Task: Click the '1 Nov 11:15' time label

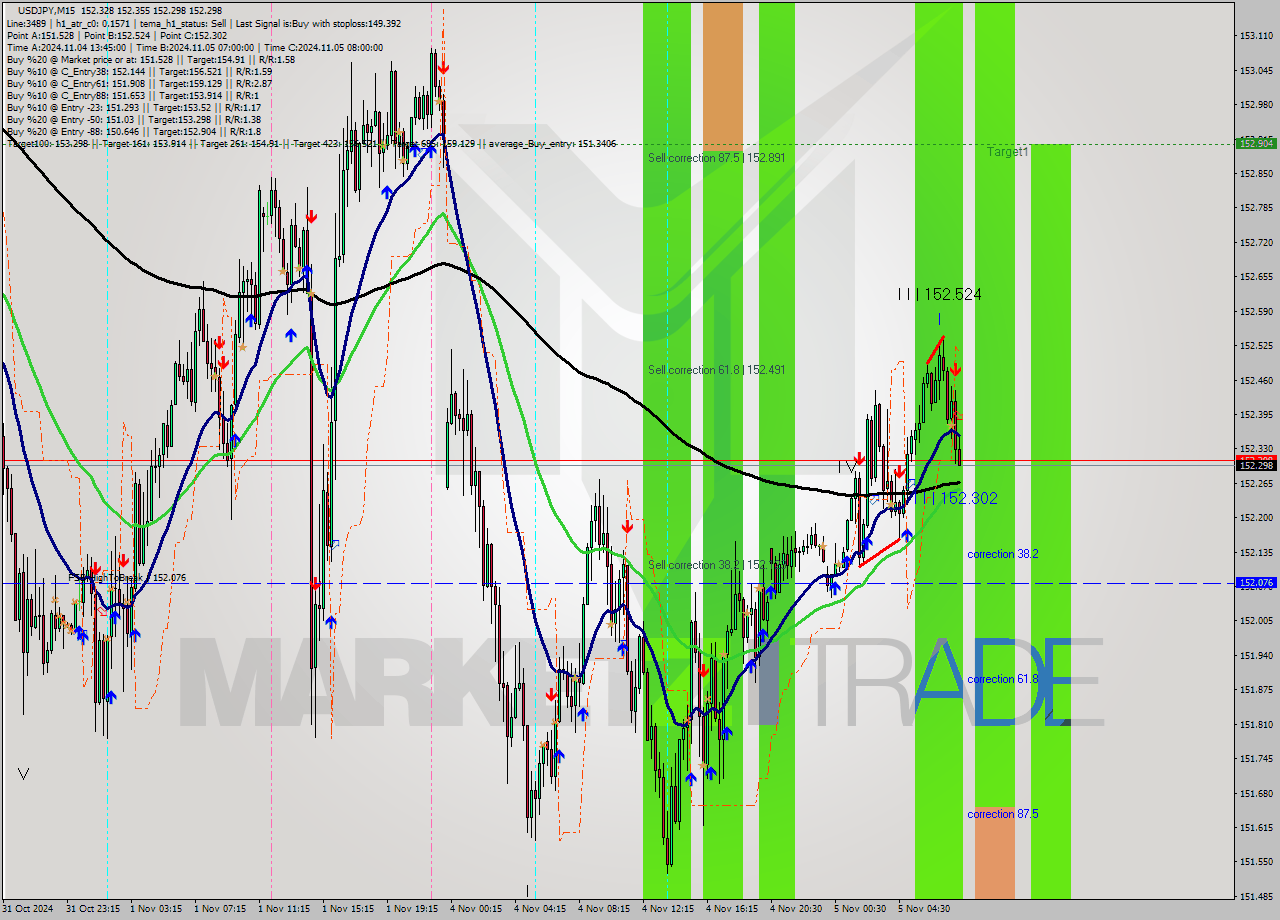Action: pyautogui.click(x=284, y=909)
